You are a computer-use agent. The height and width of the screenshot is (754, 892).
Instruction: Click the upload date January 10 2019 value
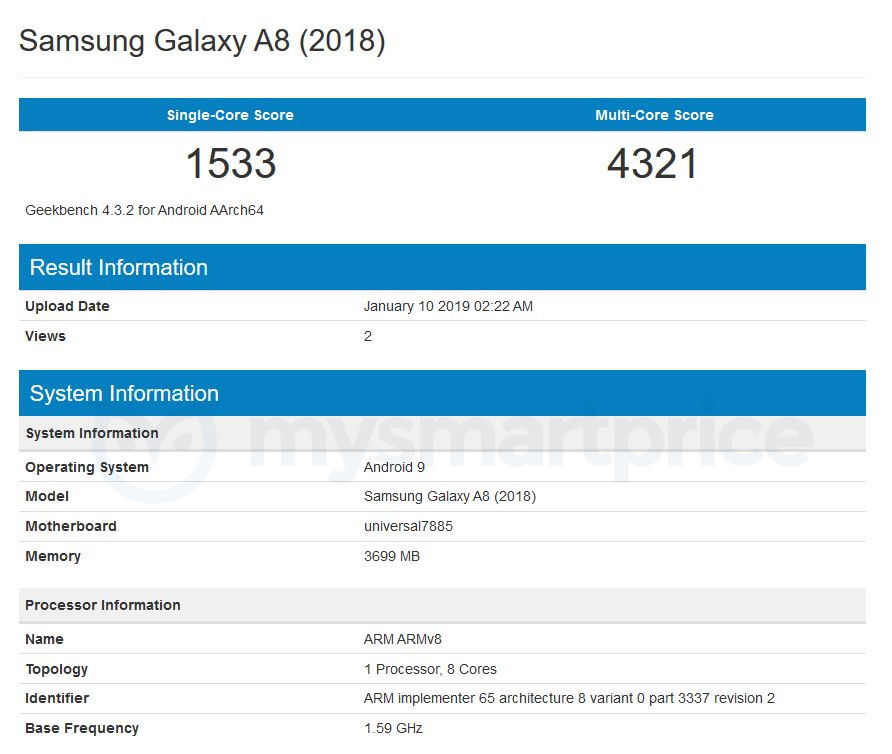click(448, 306)
